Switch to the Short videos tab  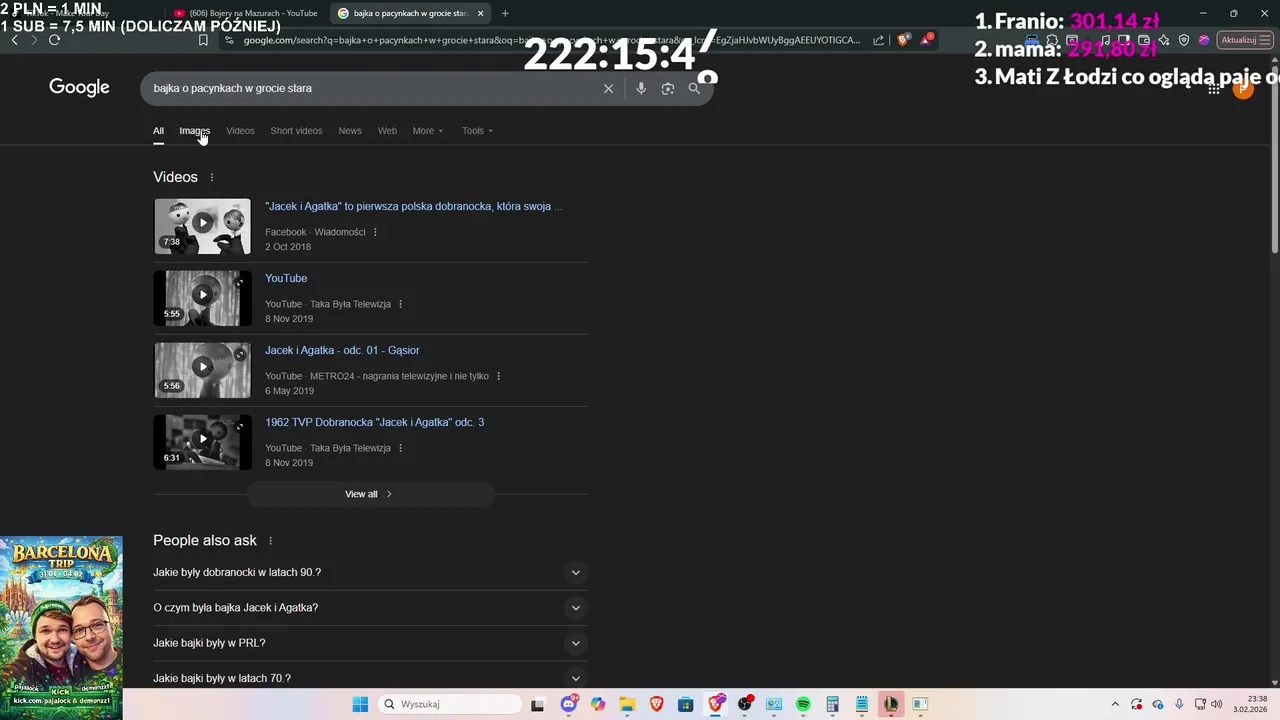coord(296,131)
